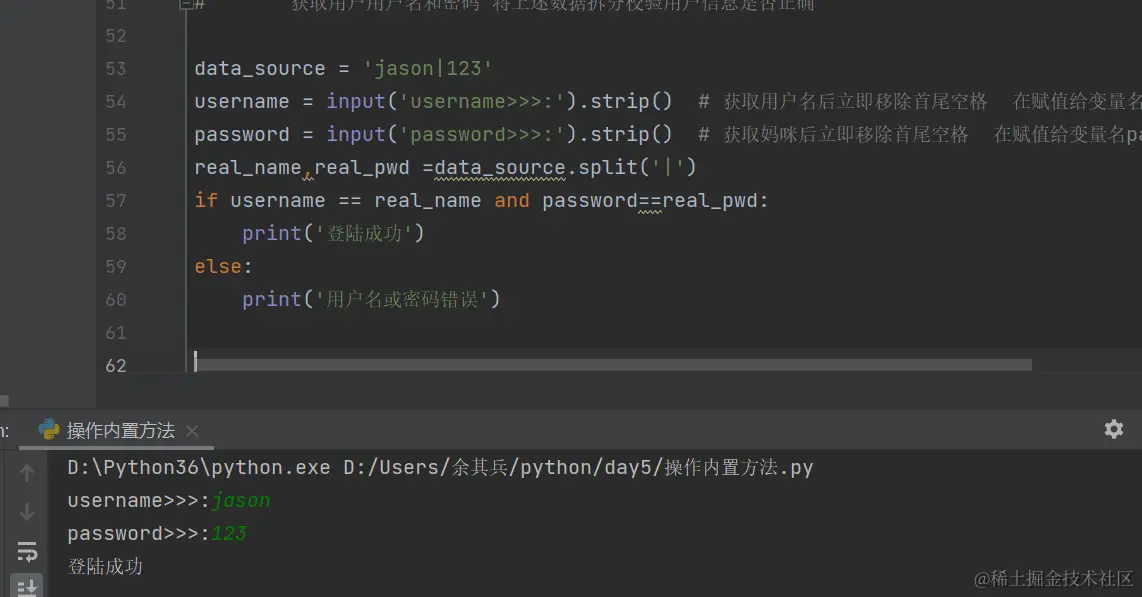
Task: Collapse the comment block fold marker
Action: 186,4
